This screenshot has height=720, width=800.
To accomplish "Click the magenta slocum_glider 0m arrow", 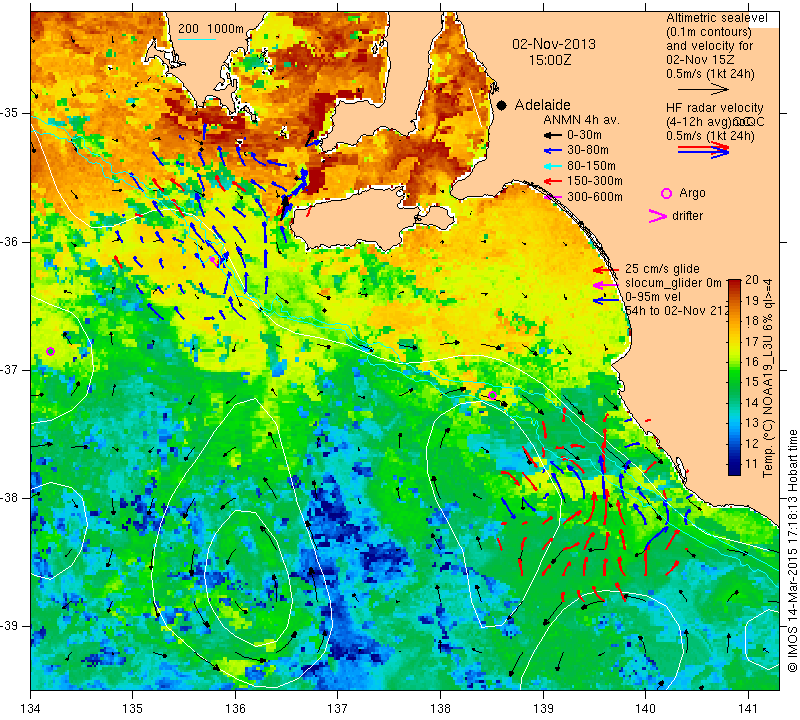I will [x=606, y=284].
